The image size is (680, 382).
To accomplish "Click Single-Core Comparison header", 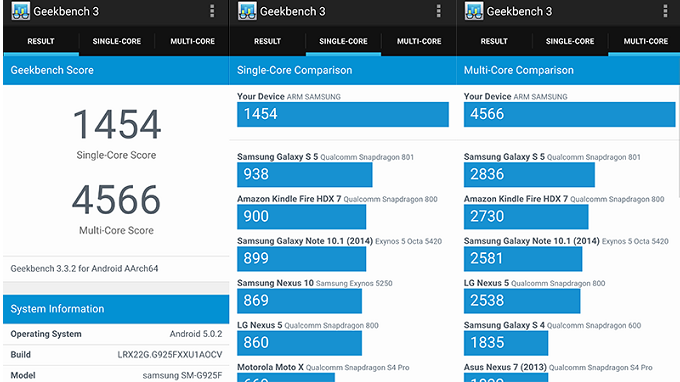I will [x=343, y=70].
